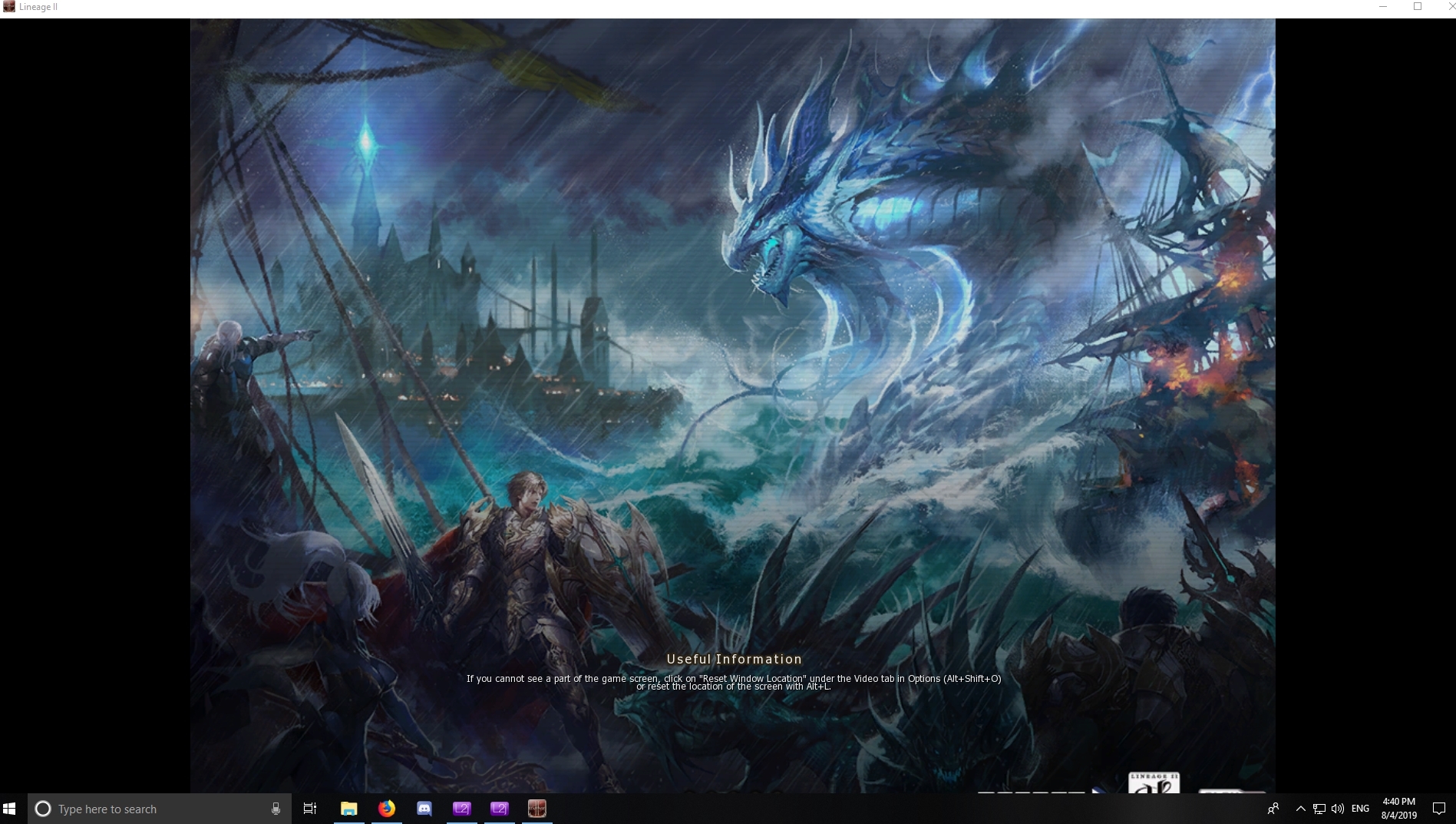Image resolution: width=1456 pixels, height=824 pixels.
Task: Switch to Firefox in the taskbar
Action: pos(387,809)
